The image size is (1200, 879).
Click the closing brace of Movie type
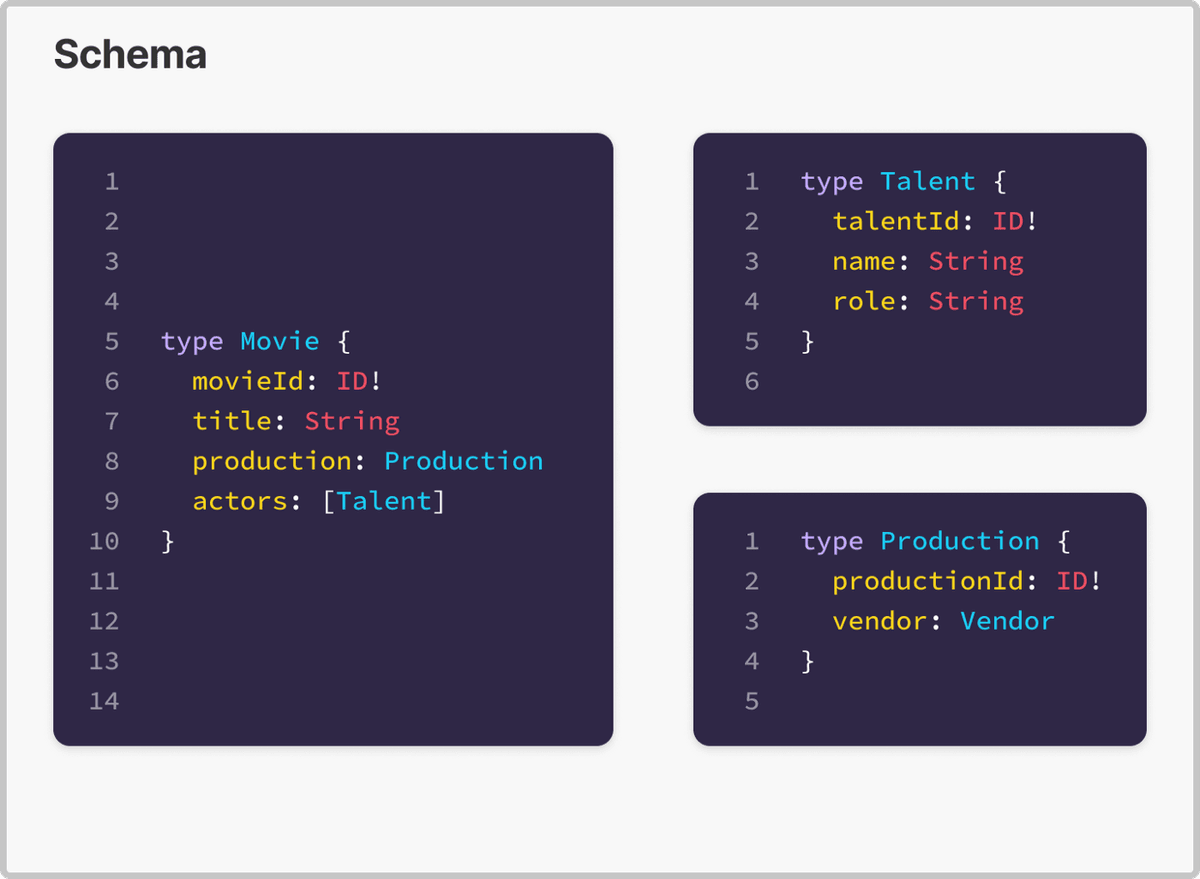[x=168, y=541]
